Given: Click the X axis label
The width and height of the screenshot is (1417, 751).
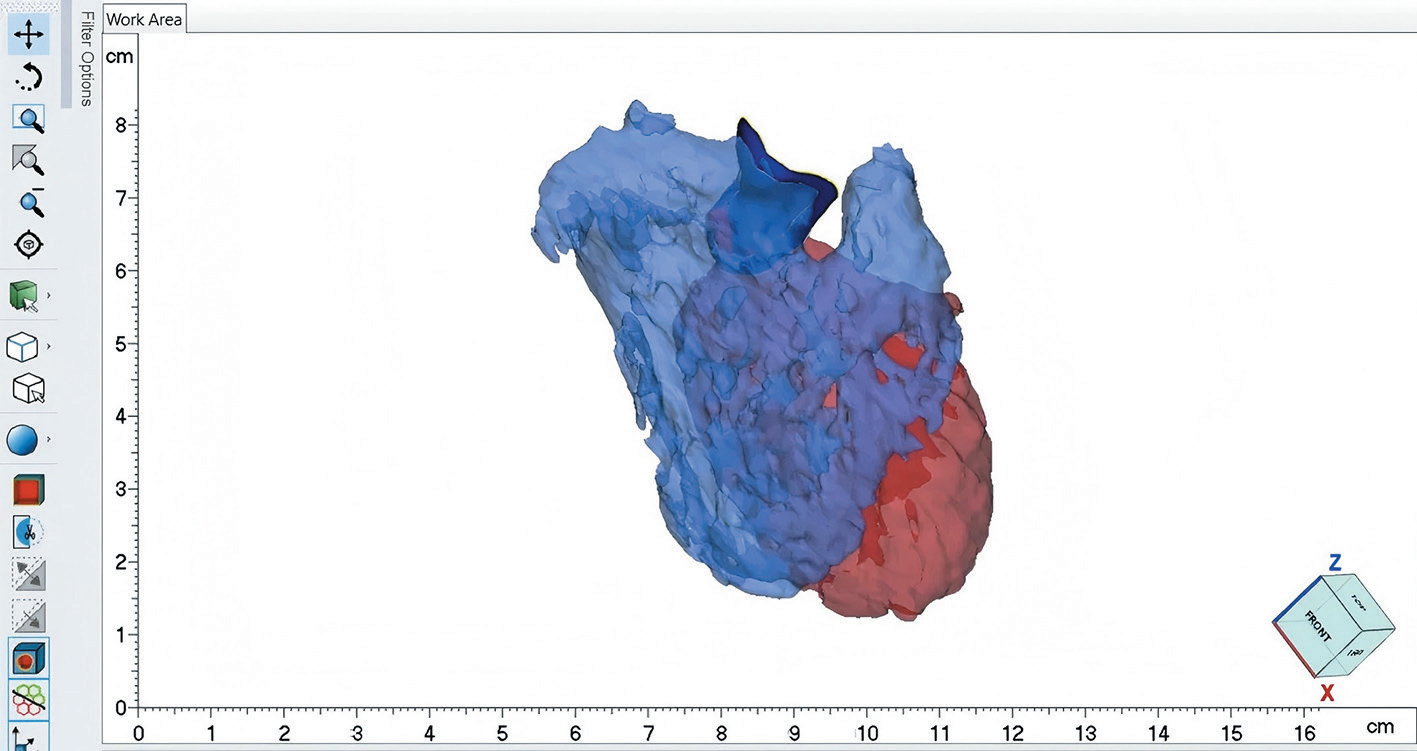Looking at the screenshot, I should 1327,693.
